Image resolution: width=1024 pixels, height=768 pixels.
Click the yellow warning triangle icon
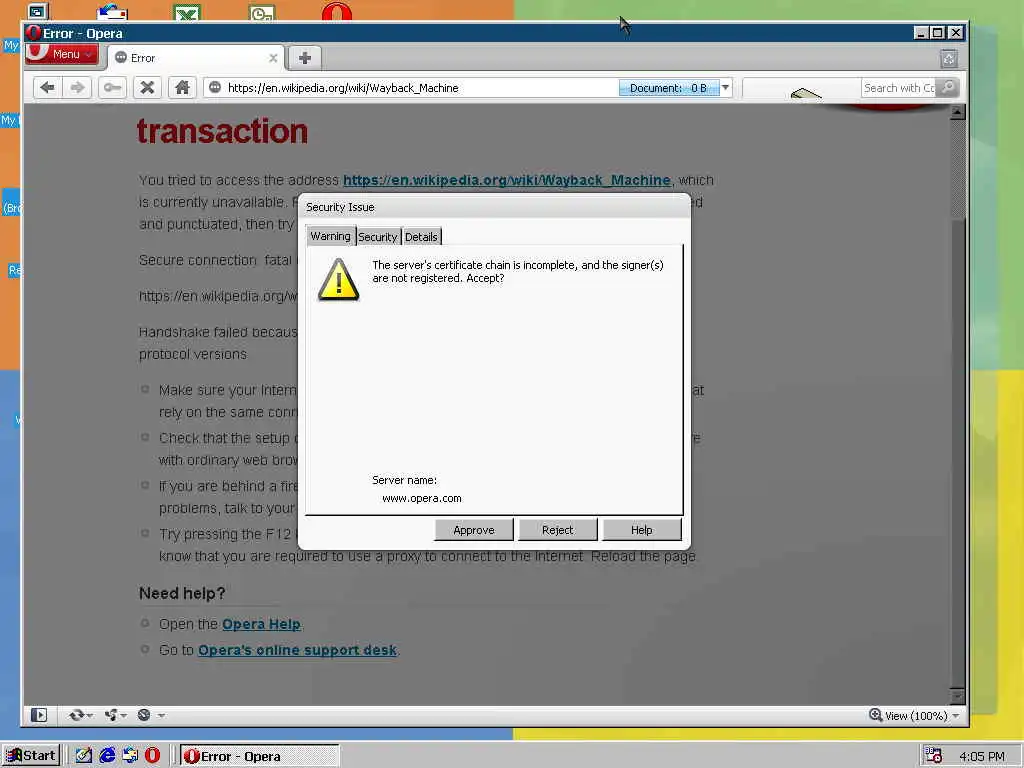[338, 279]
